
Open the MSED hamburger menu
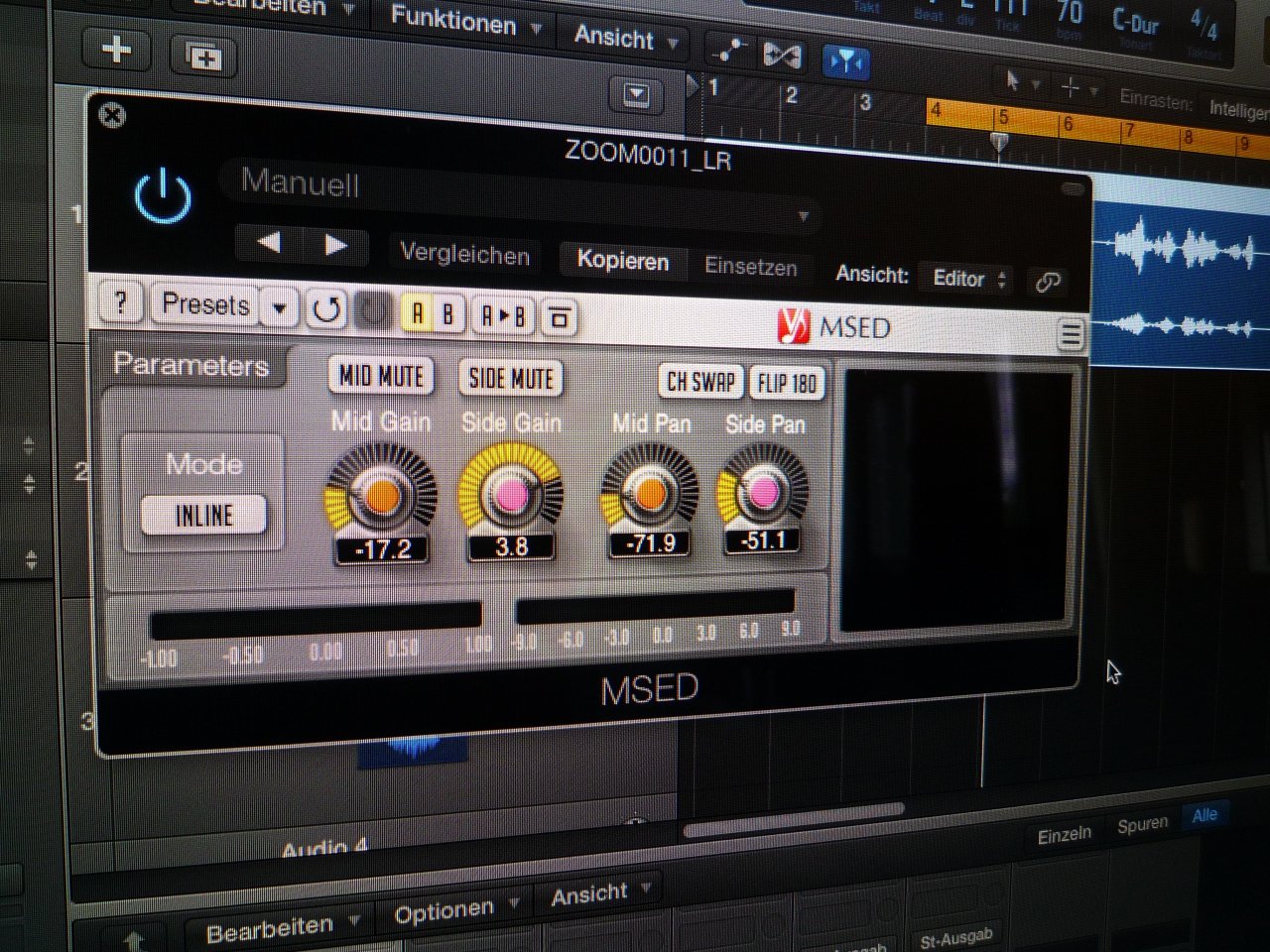[1071, 334]
